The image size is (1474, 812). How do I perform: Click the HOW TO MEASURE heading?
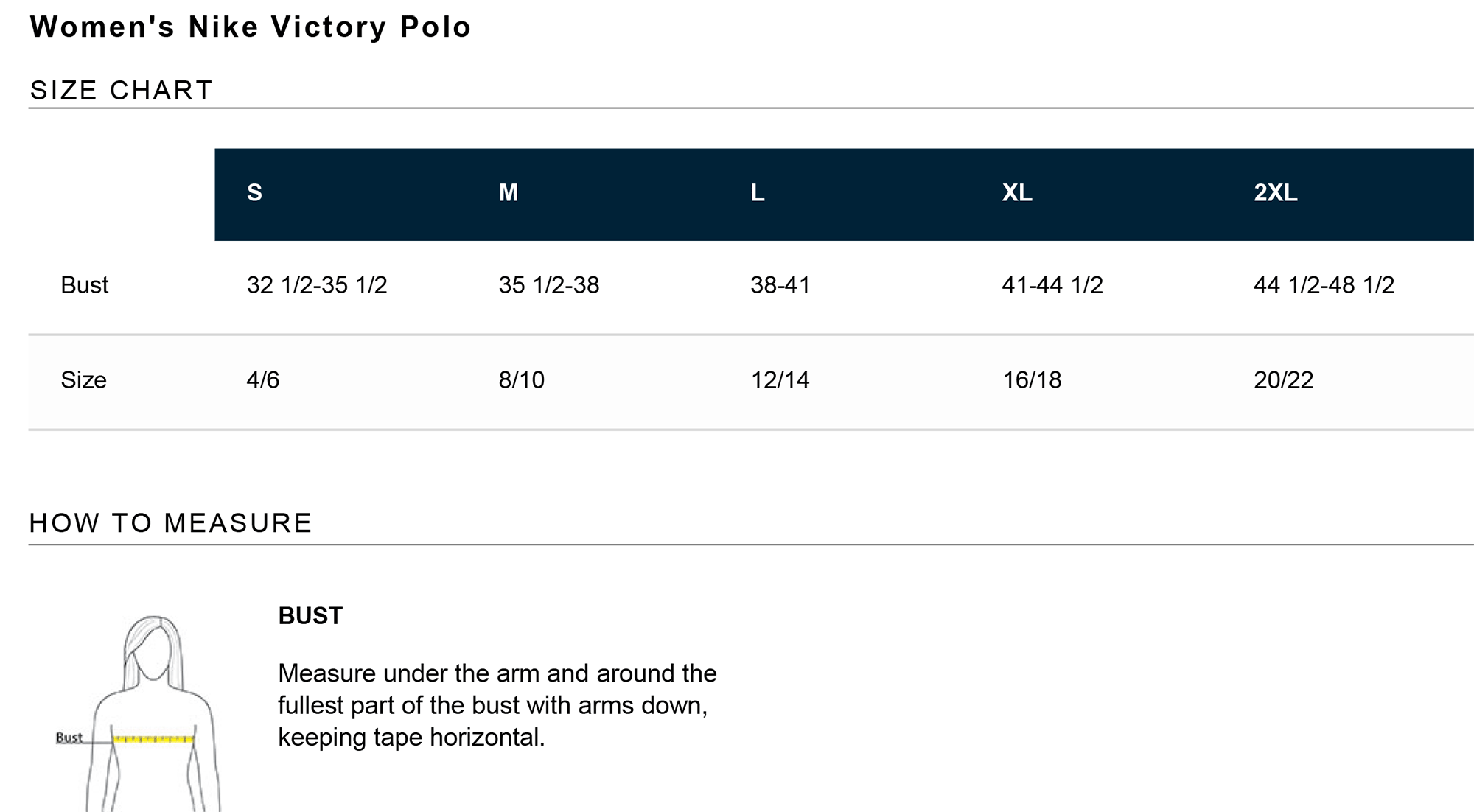pos(171,523)
